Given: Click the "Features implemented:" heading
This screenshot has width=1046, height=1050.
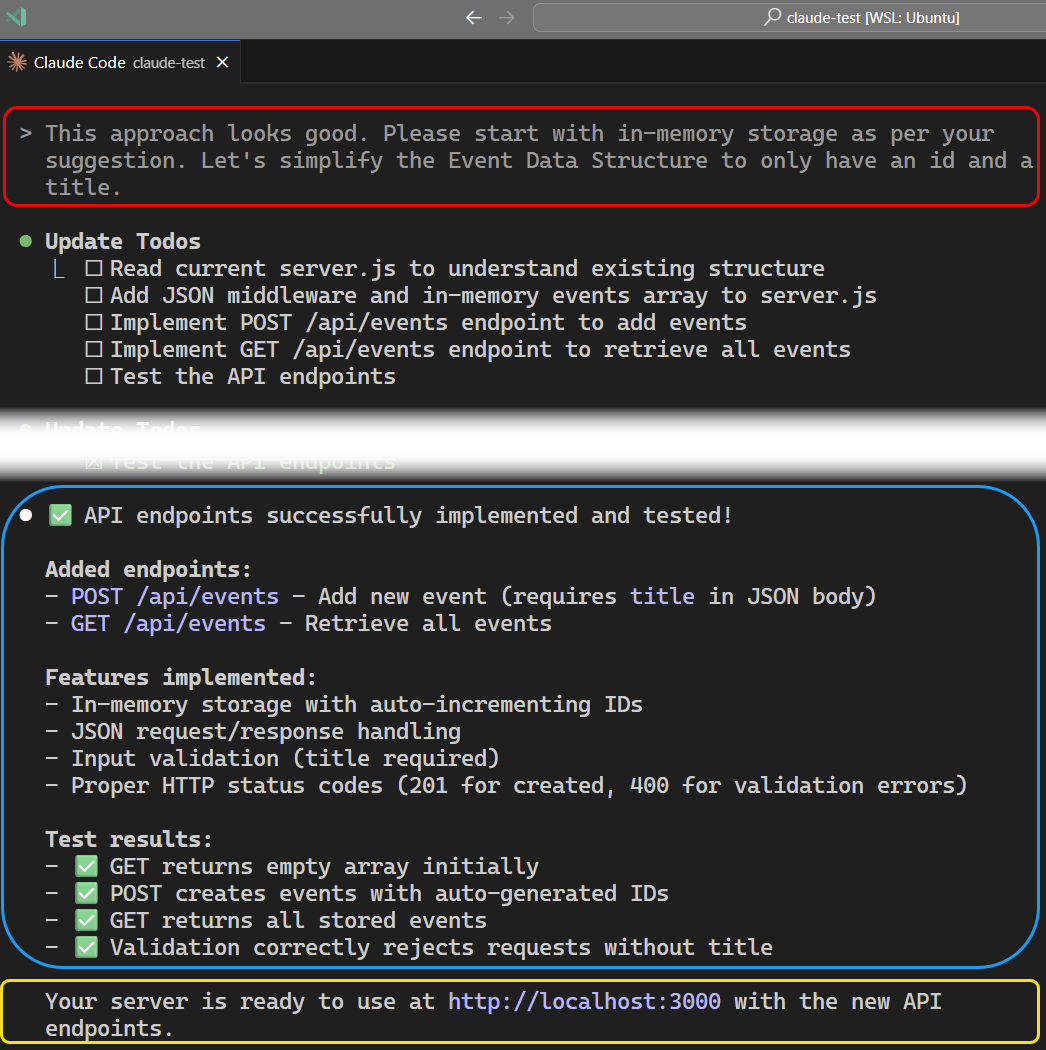Looking at the screenshot, I should tap(181, 677).
